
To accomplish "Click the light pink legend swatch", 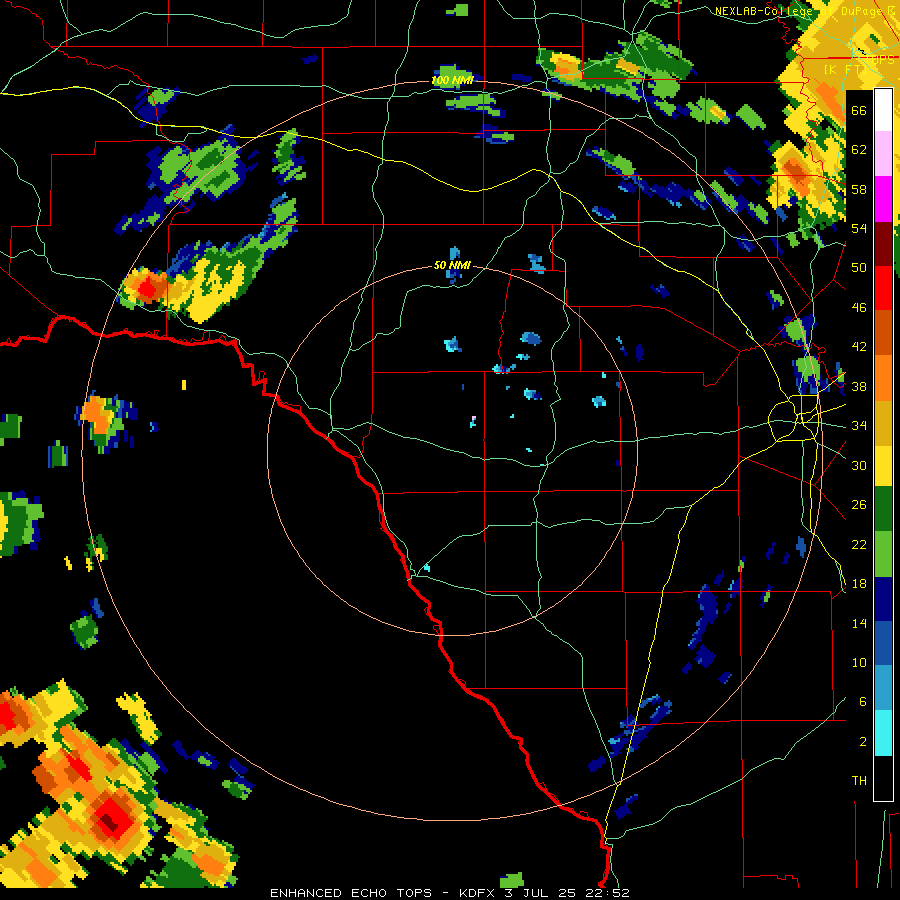I will (x=883, y=153).
